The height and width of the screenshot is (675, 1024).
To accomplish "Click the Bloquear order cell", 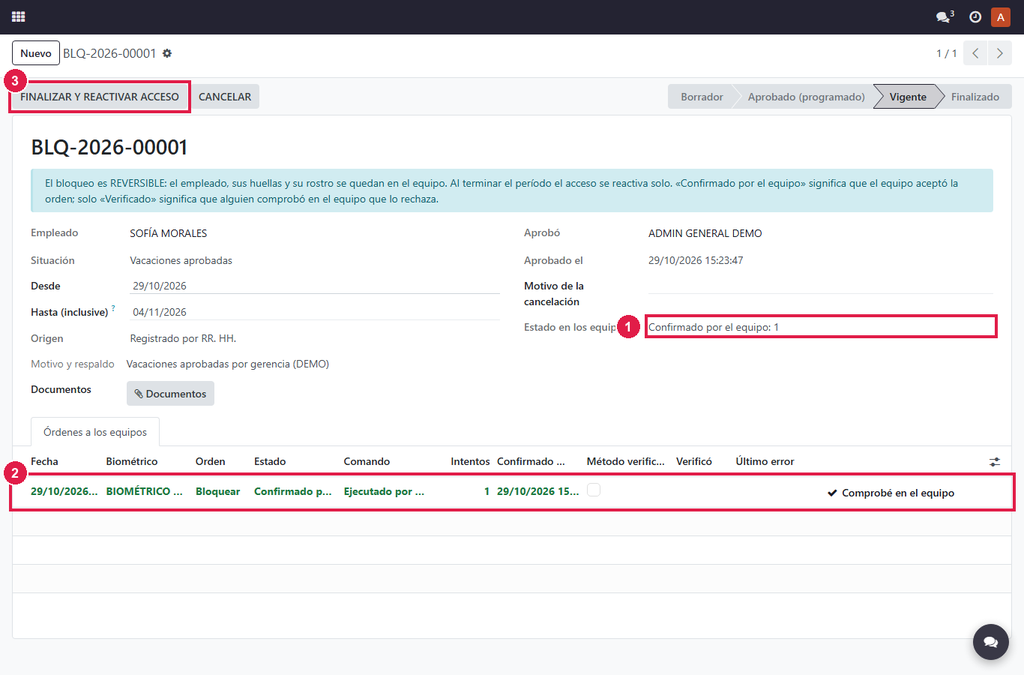I will 217,492.
